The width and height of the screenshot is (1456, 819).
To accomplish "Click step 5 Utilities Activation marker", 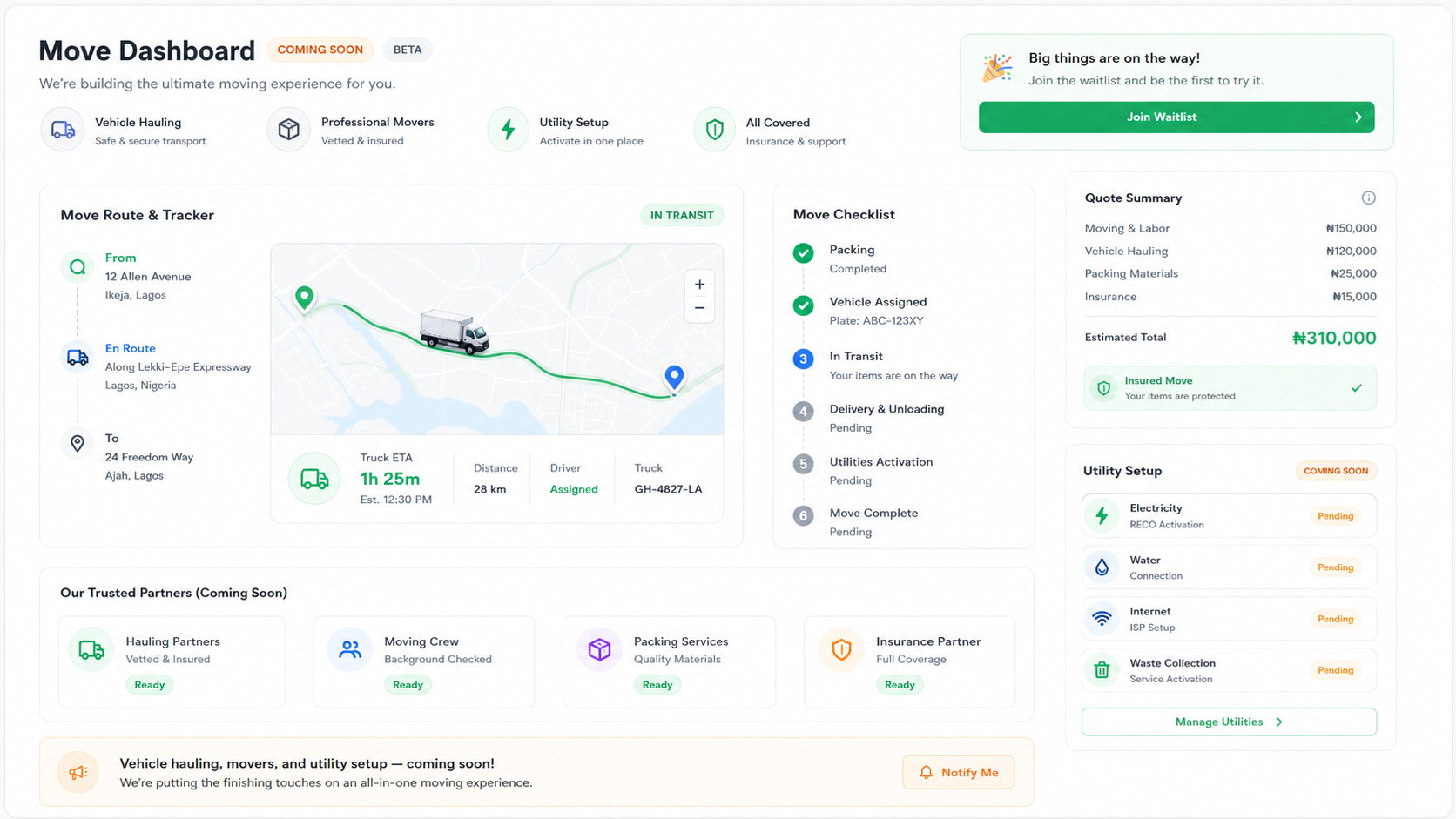I will [x=804, y=464].
